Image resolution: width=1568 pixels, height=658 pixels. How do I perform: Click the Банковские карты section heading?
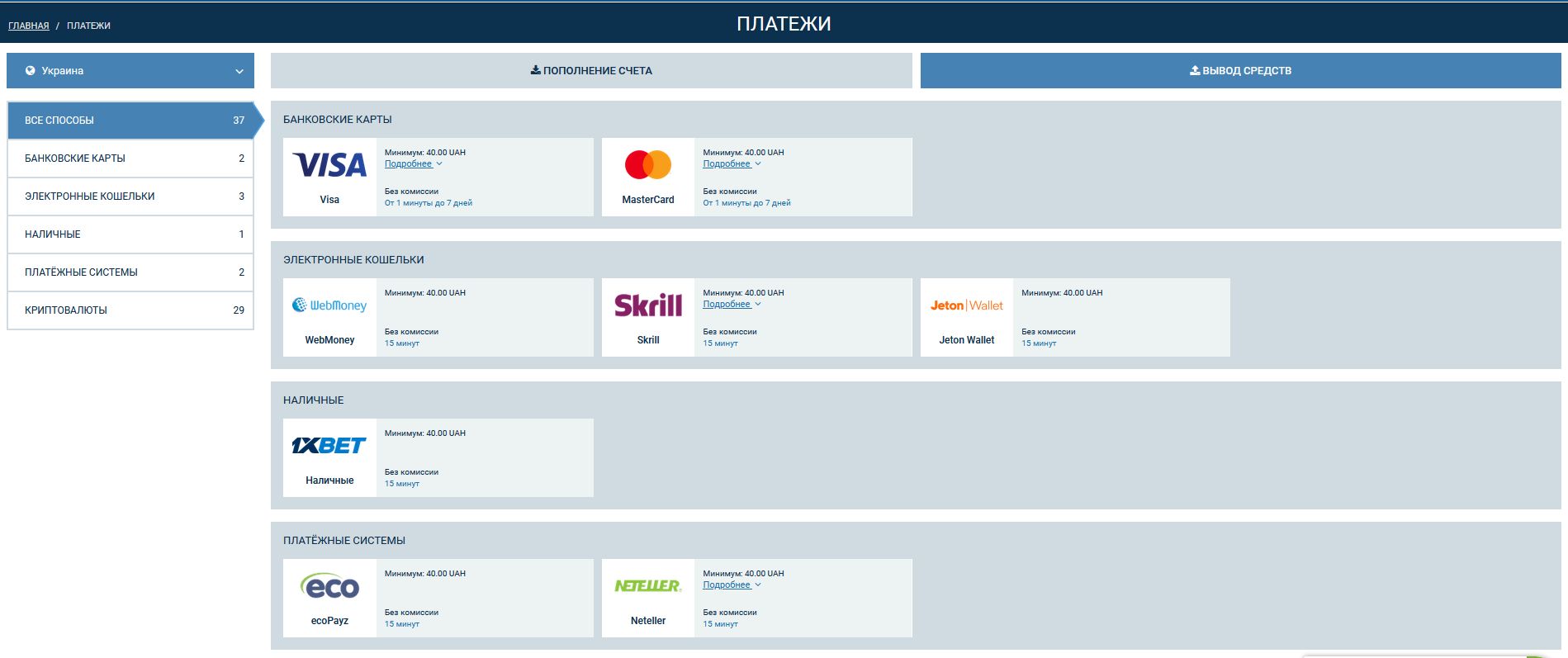(x=338, y=120)
